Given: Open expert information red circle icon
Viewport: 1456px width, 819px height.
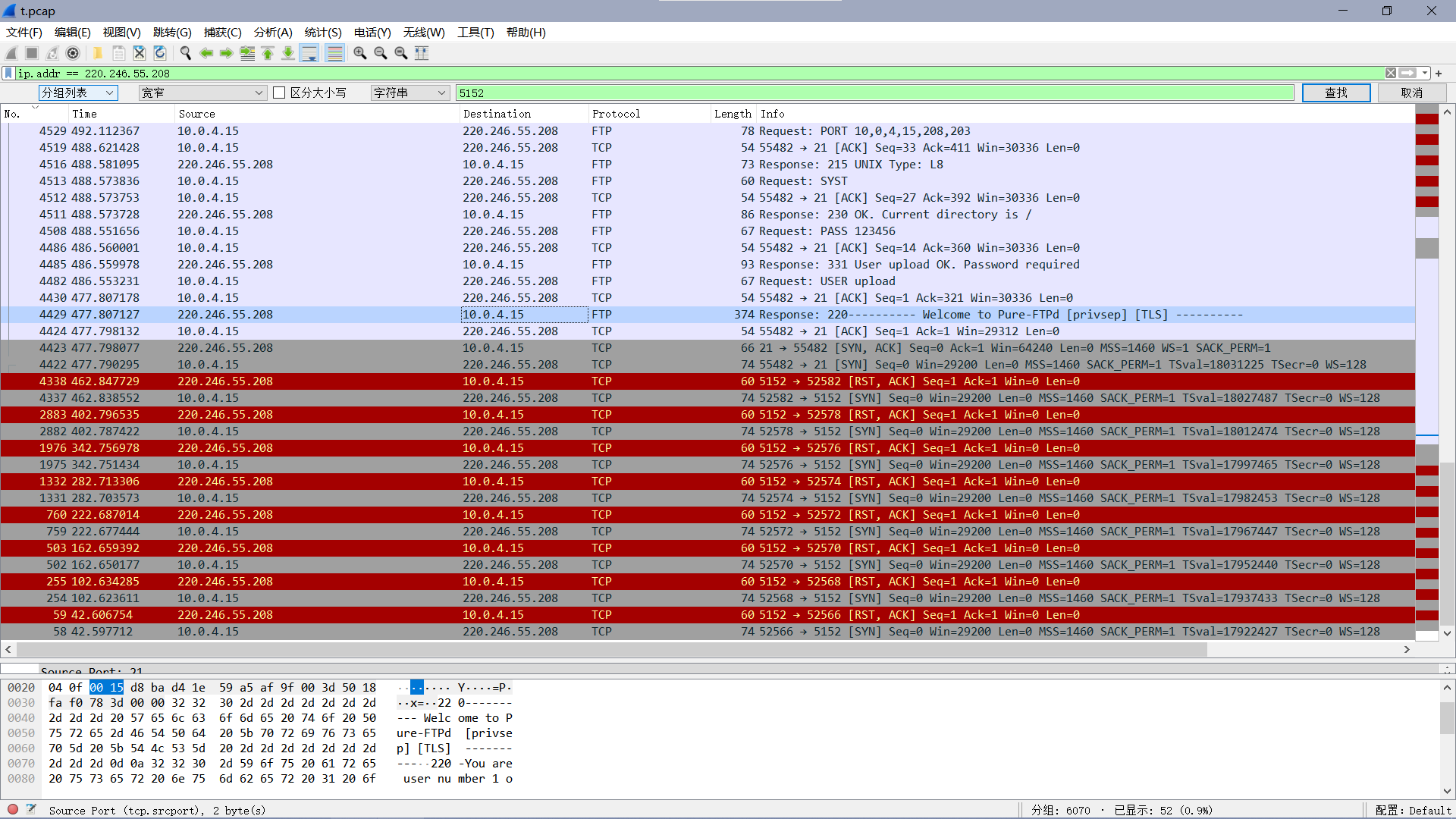Looking at the screenshot, I should pos(13,809).
